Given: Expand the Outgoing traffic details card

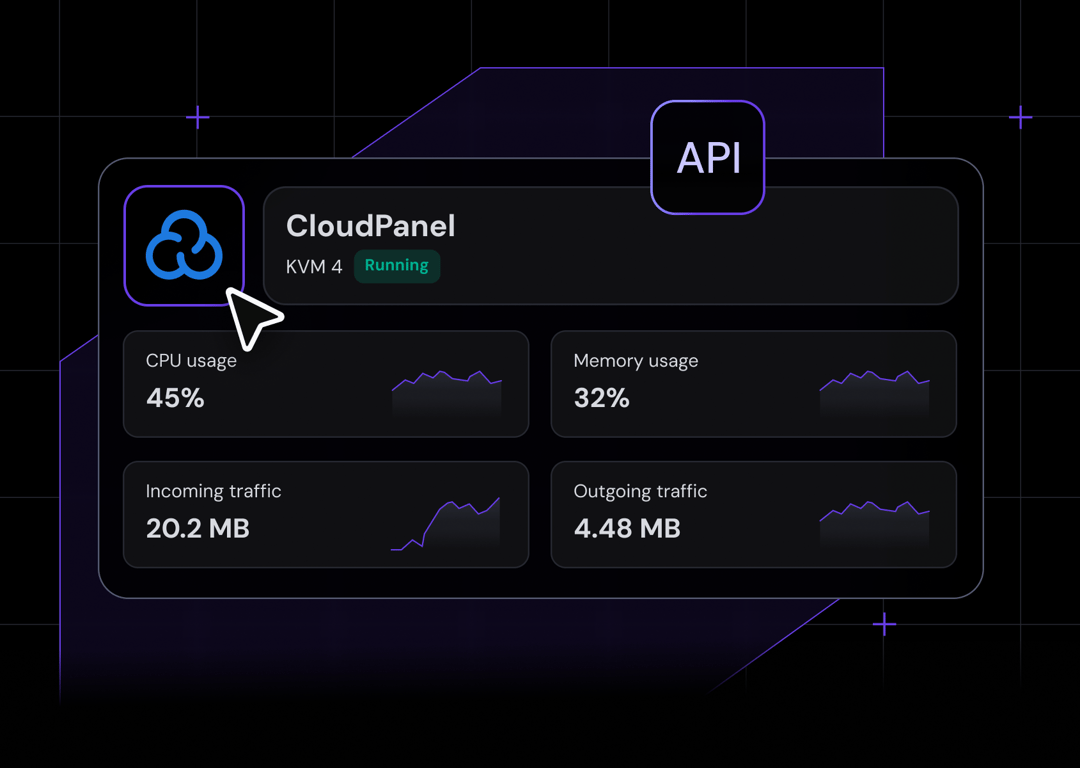Looking at the screenshot, I should point(753,514).
